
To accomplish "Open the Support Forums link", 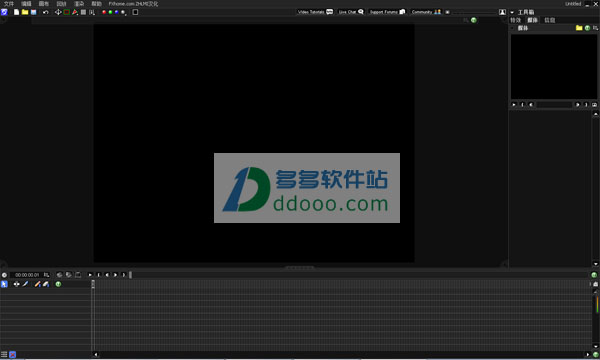I will tap(387, 12).
